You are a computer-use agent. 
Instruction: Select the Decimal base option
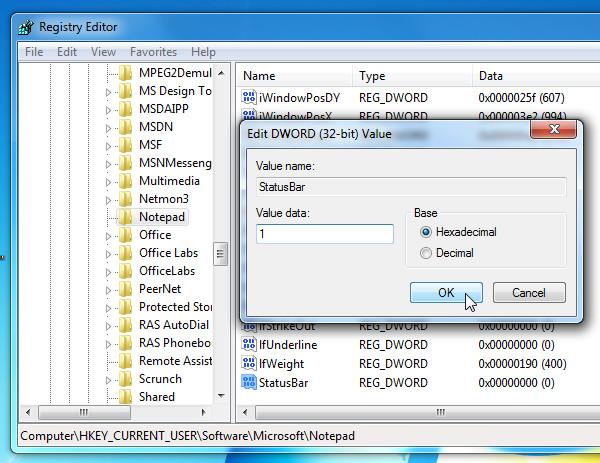(x=426, y=253)
